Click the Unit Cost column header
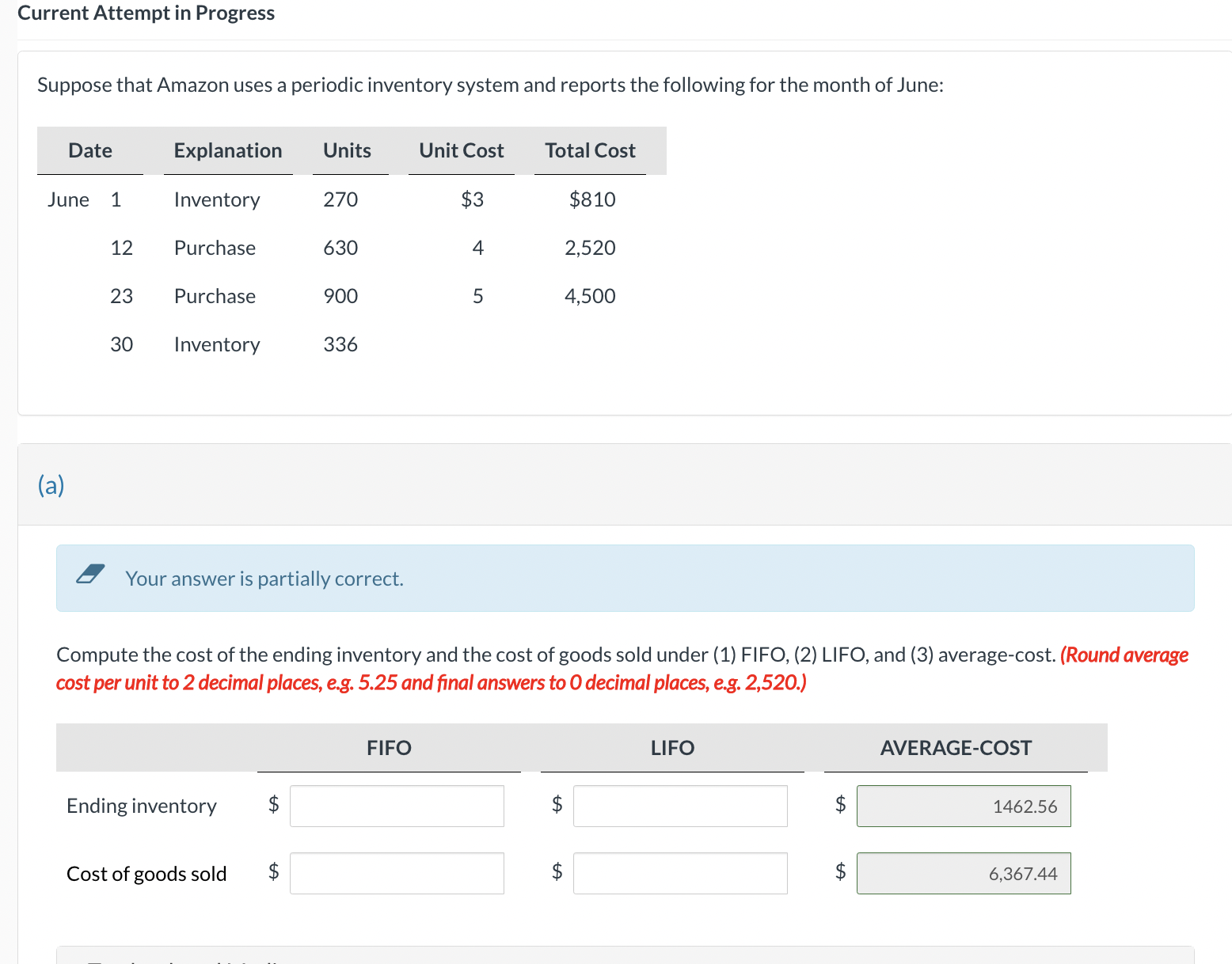This screenshot has height=964, width=1232. [462, 150]
